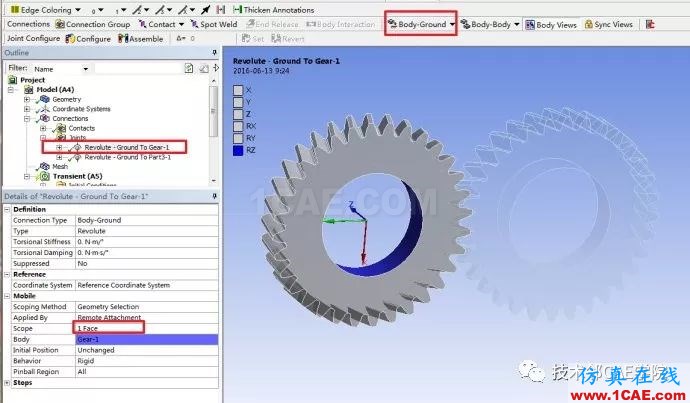Click the Geometry tree icon
This screenshot has width=690, height=403.
click(x=45, y=99)
